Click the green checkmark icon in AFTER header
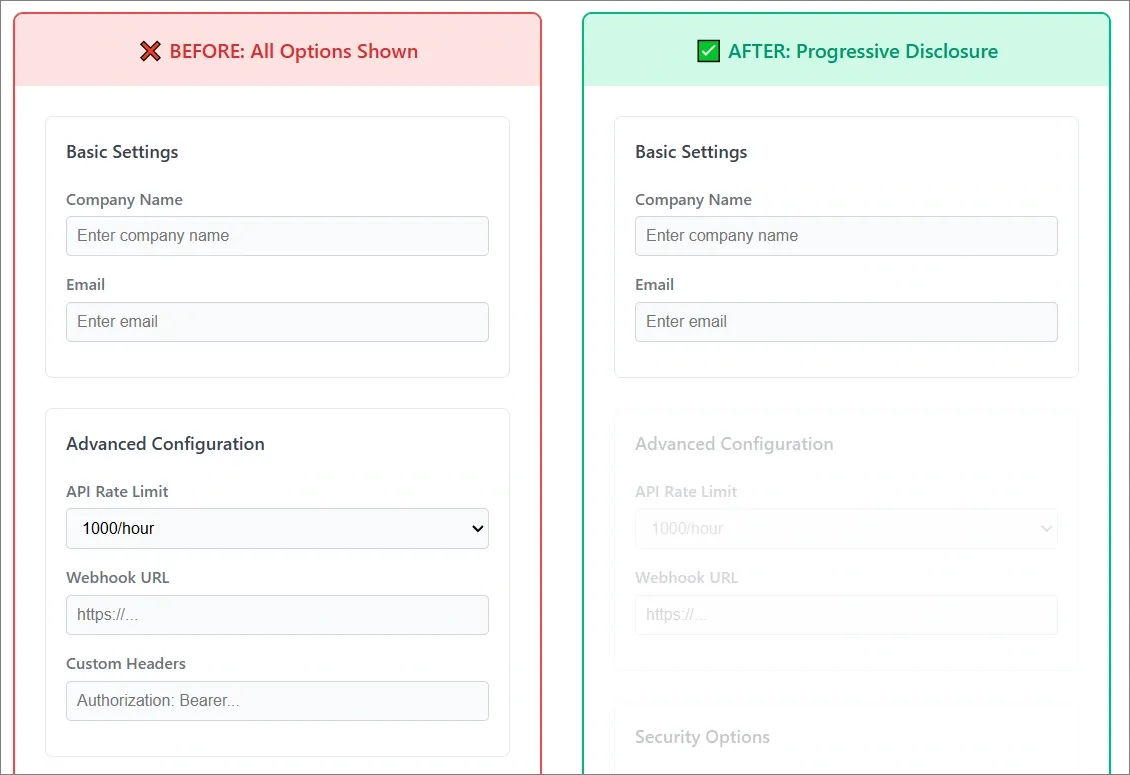 (x=708, y=52)
